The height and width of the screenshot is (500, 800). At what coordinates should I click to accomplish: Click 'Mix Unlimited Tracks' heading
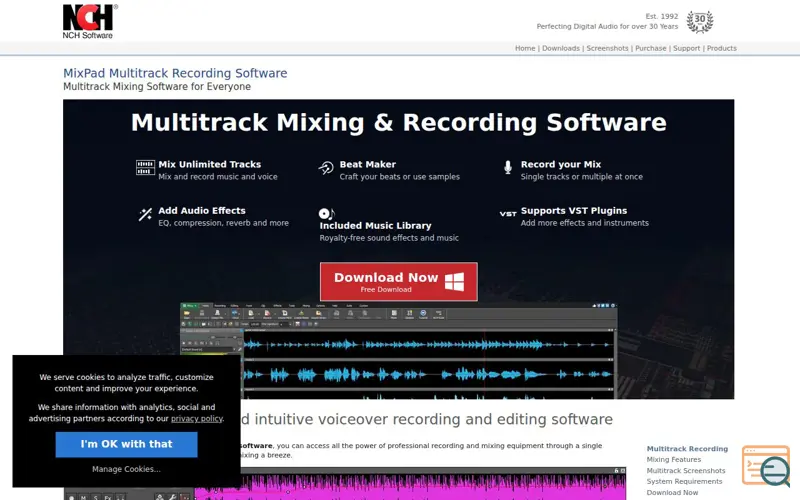click(210, 164)
